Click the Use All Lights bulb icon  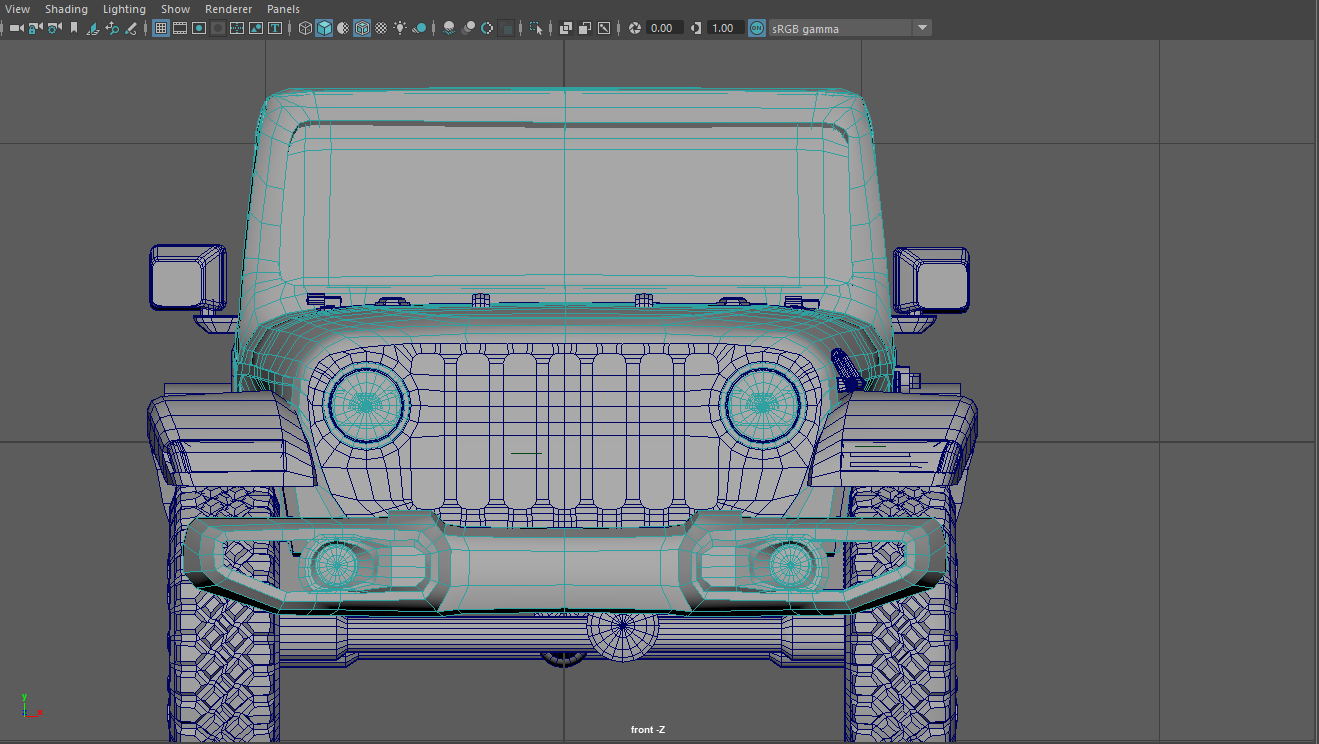tap(400, 28)
